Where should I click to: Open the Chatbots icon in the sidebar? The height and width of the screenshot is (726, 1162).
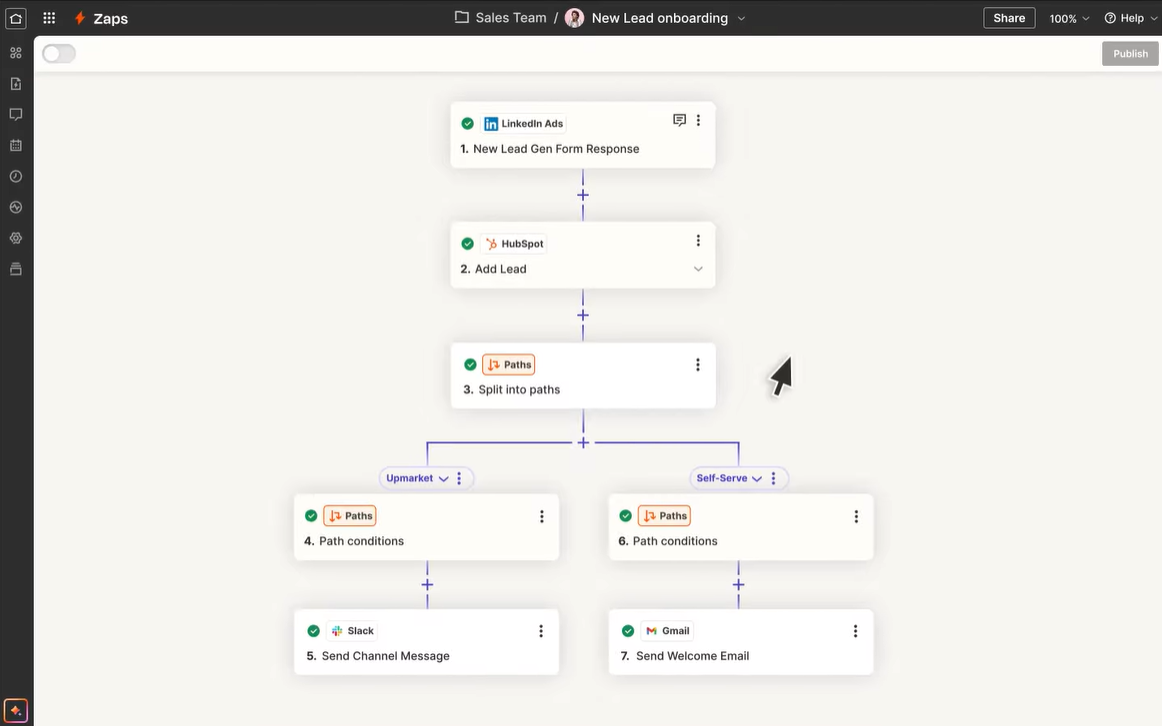point(15,113)
